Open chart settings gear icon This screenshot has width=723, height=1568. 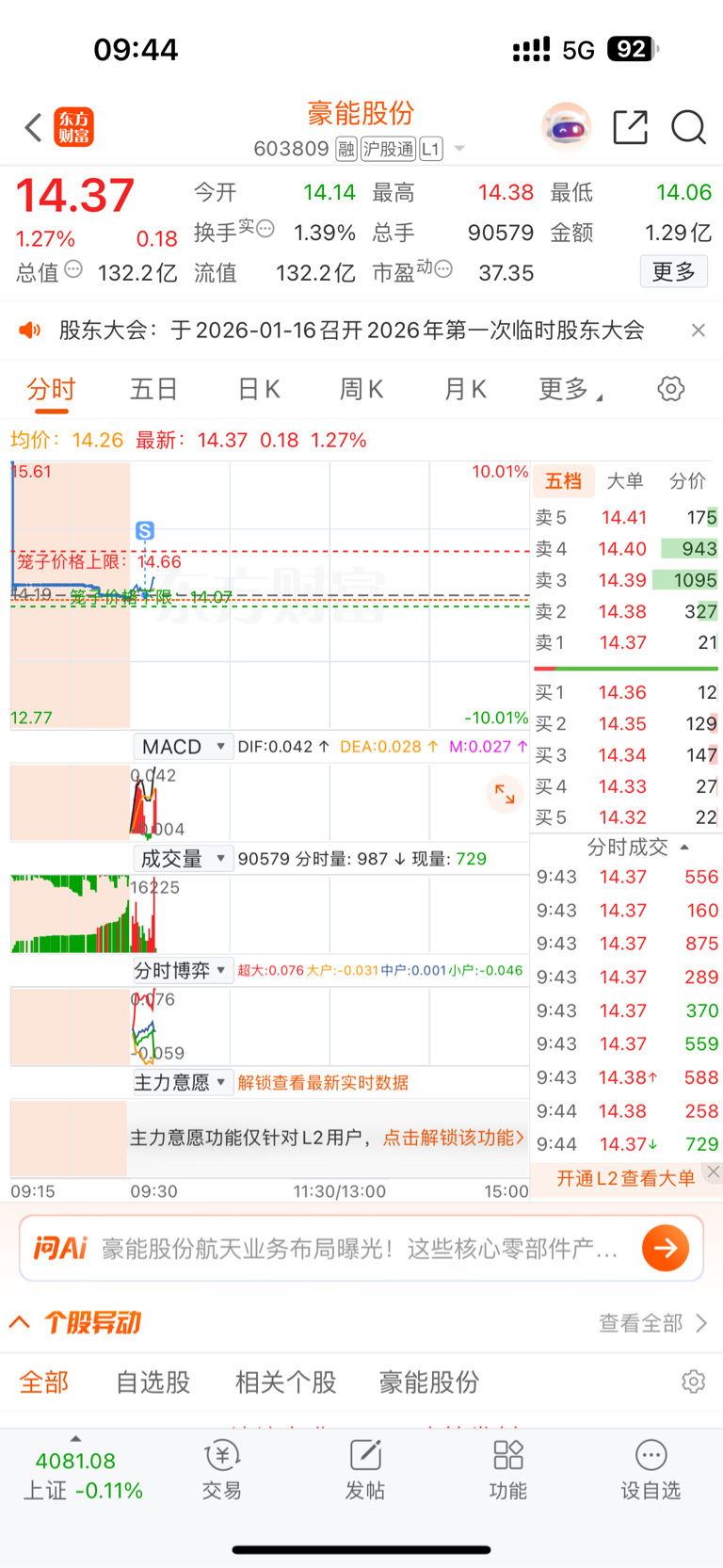point(671,388)
